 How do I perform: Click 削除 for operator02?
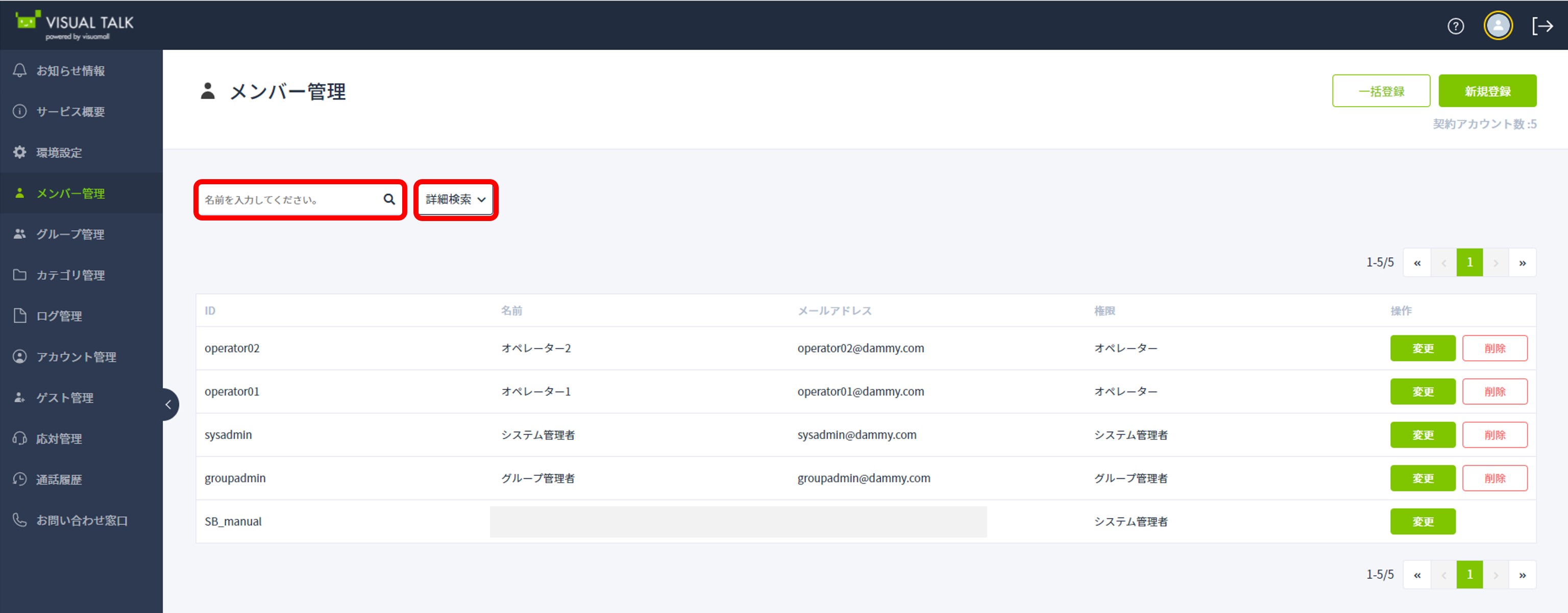coord(1495,348)
